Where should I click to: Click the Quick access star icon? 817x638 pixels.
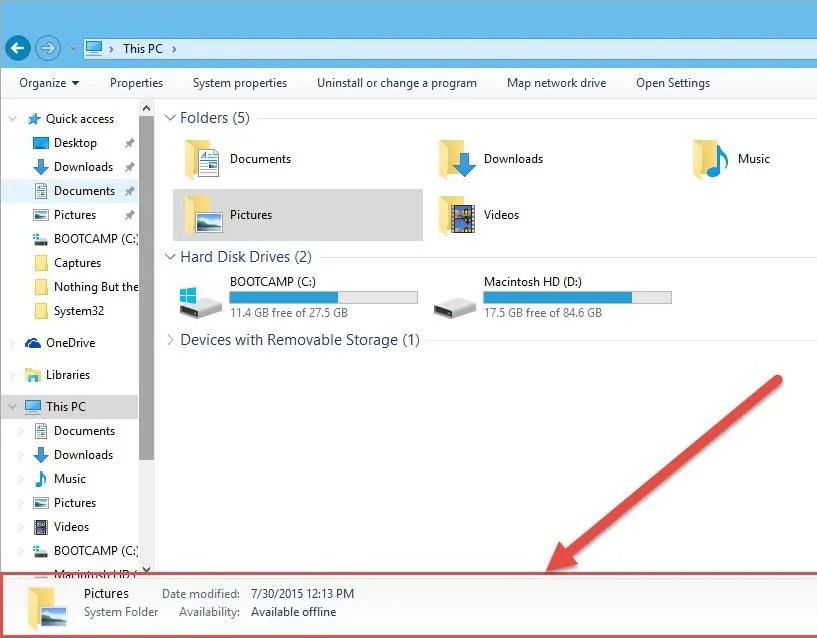click(34, 119)
